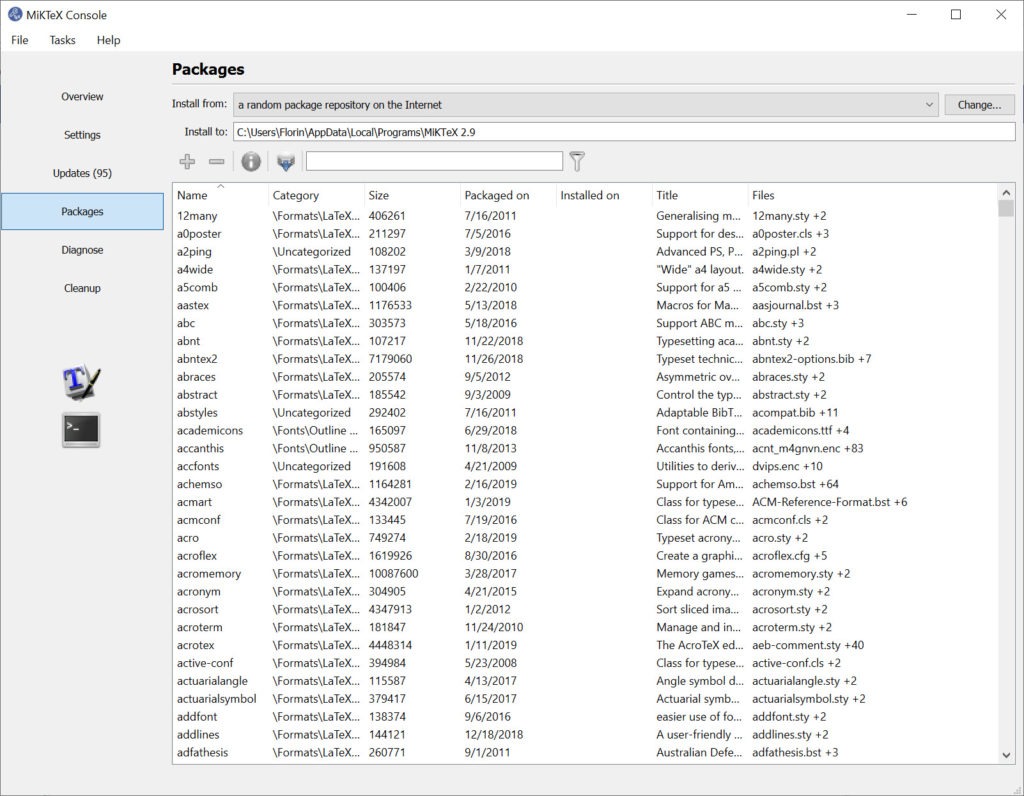Click the install package plus icon
Screen dimensions: 1024x796
tap(187, 161)
